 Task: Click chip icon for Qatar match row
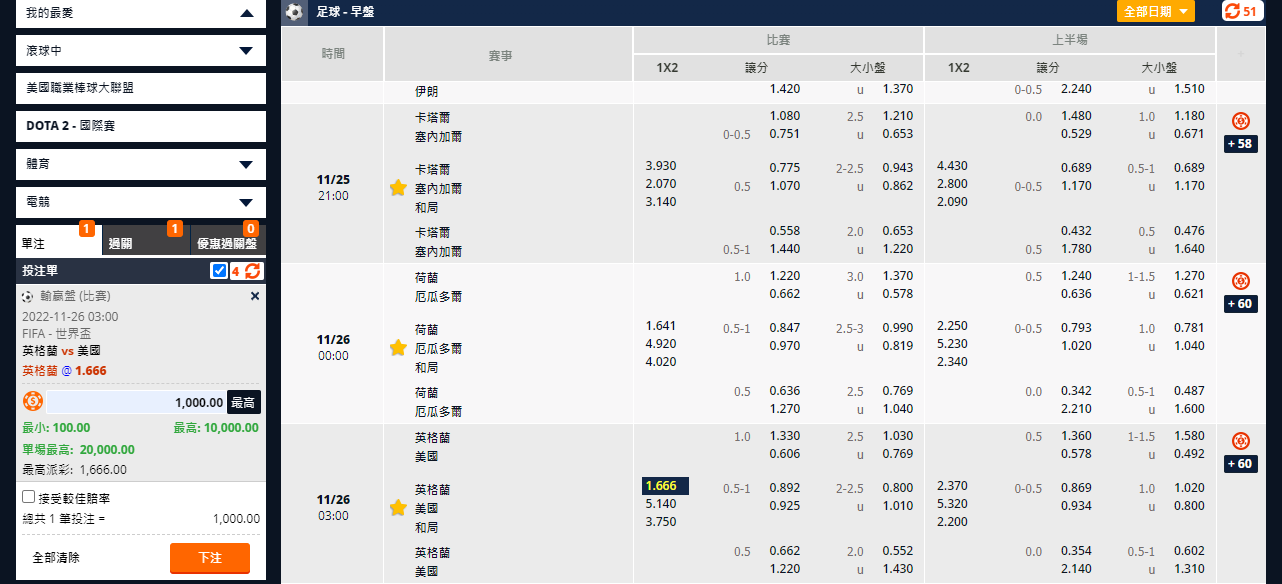pyautogui.click(x=1240, y=121)
